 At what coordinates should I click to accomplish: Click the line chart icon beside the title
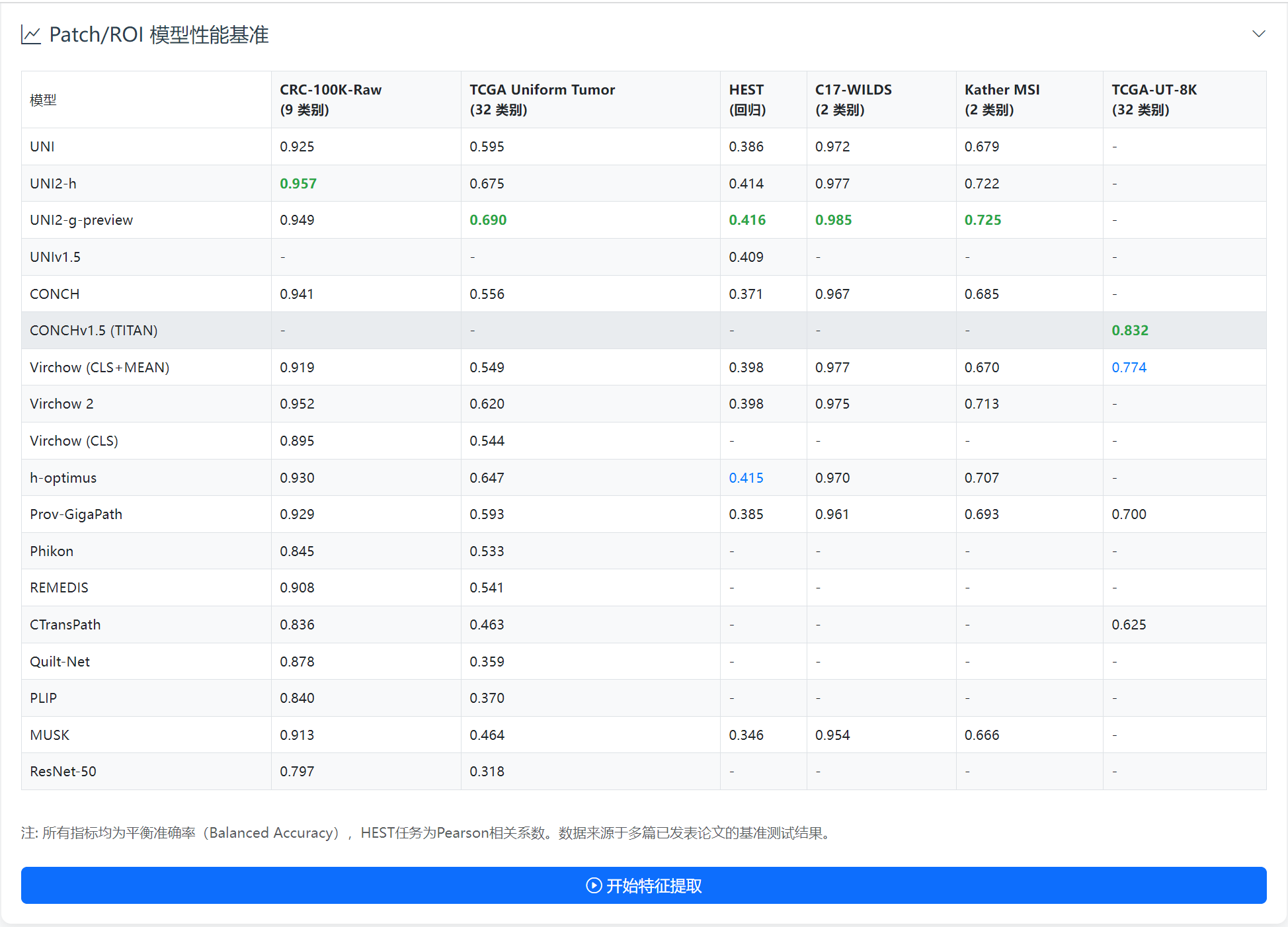[x=31, y=35]
